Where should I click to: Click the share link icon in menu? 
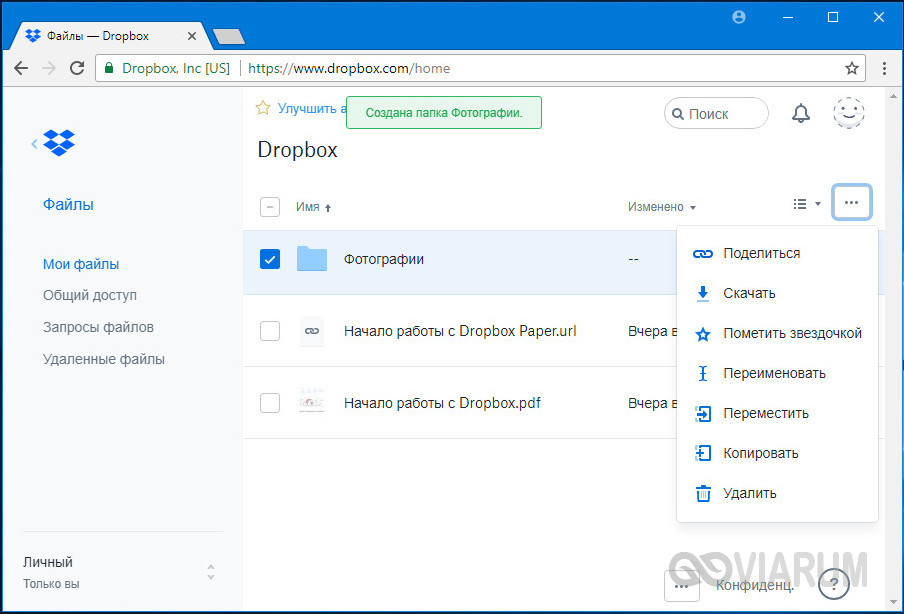(703, 254)
